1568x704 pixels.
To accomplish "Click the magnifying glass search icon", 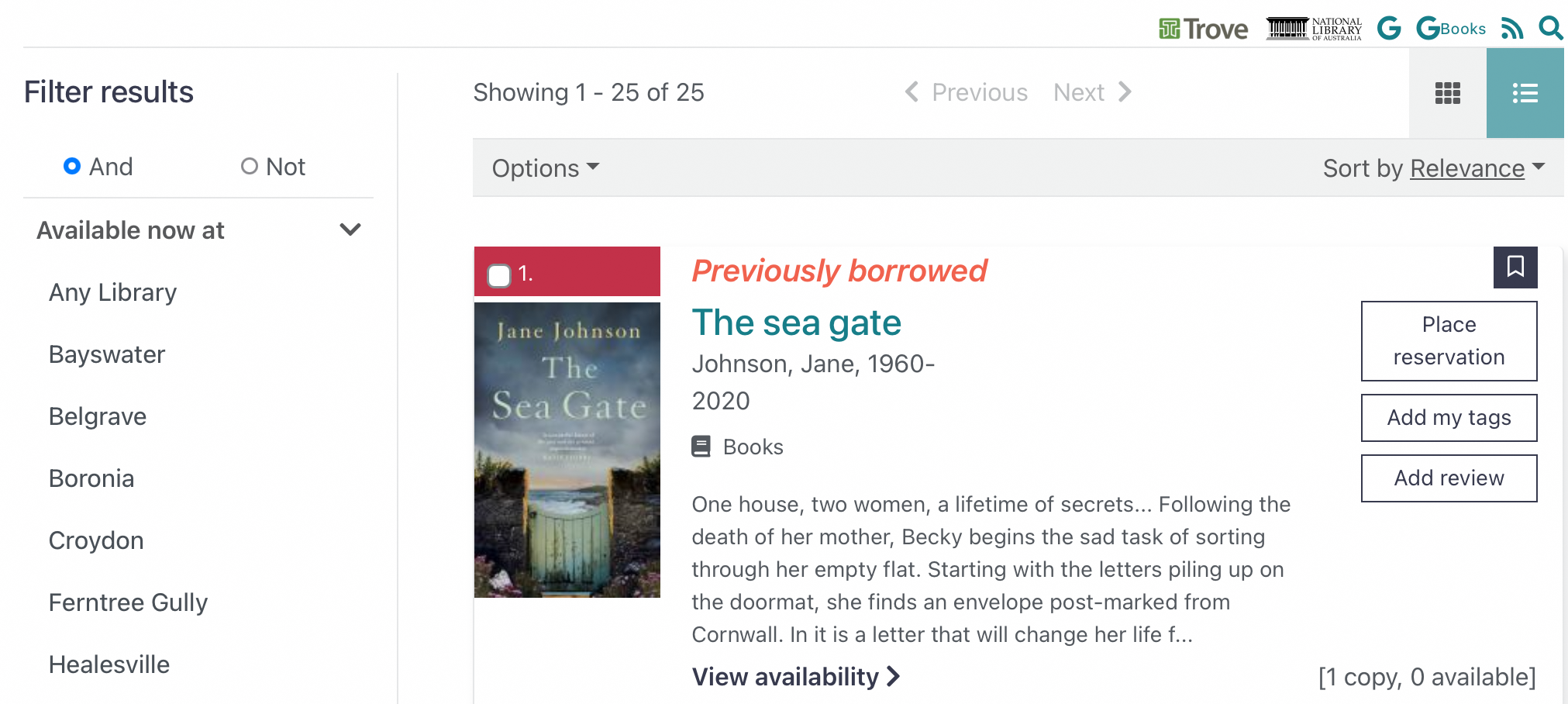I will tap(1550, 29).
